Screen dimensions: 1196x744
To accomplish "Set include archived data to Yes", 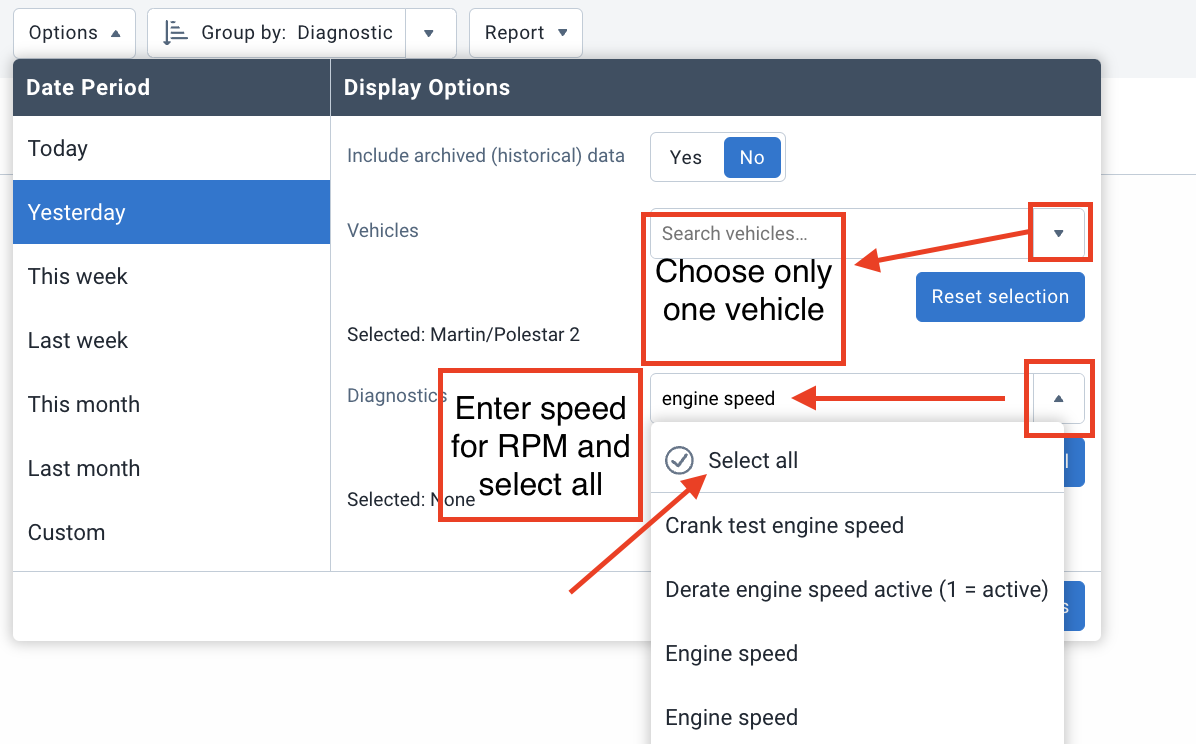I will (x=686, y=157).
